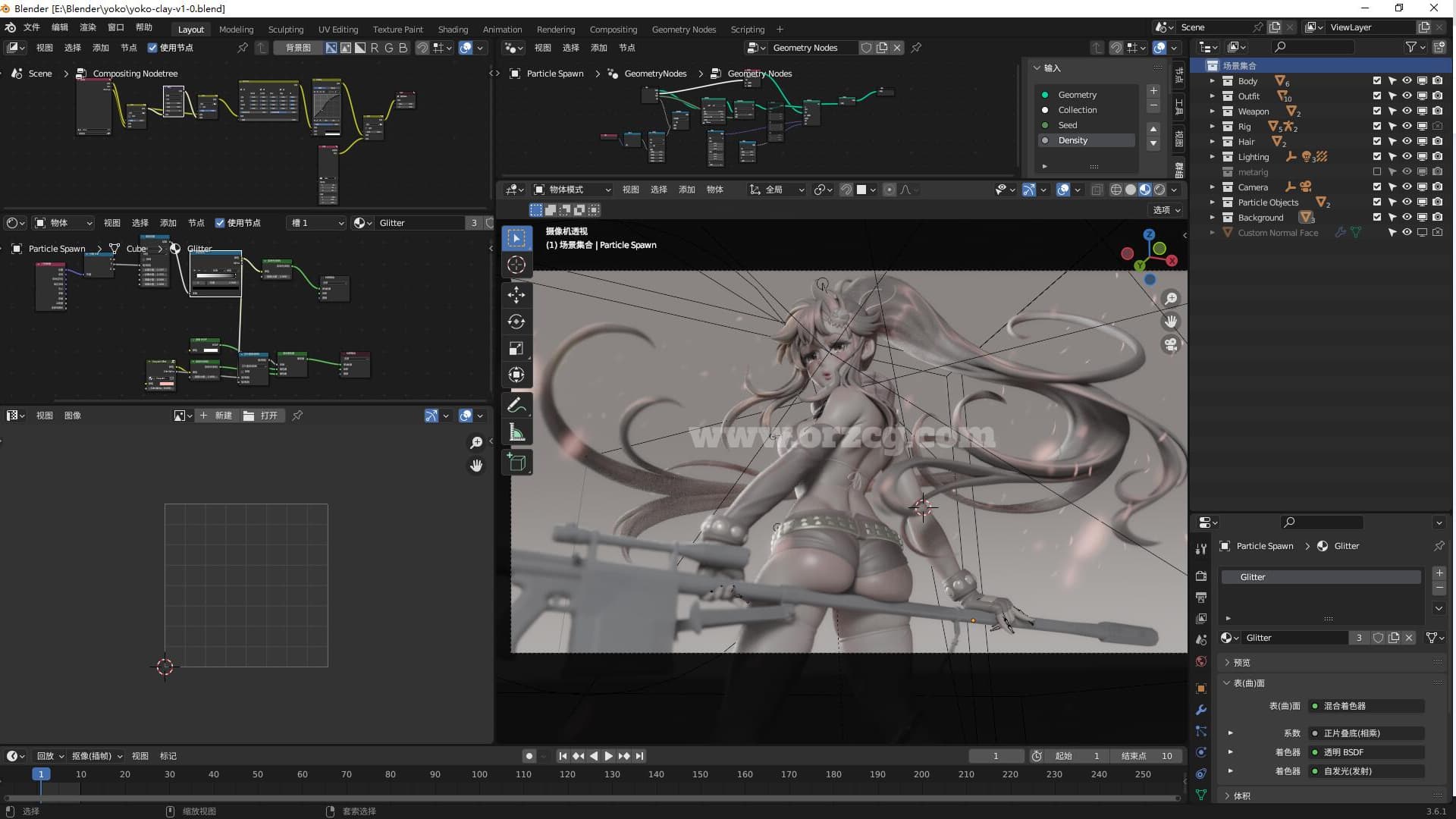Open the Particles properties tab
Screen dimensions: 1456x819
[1201, 731]
